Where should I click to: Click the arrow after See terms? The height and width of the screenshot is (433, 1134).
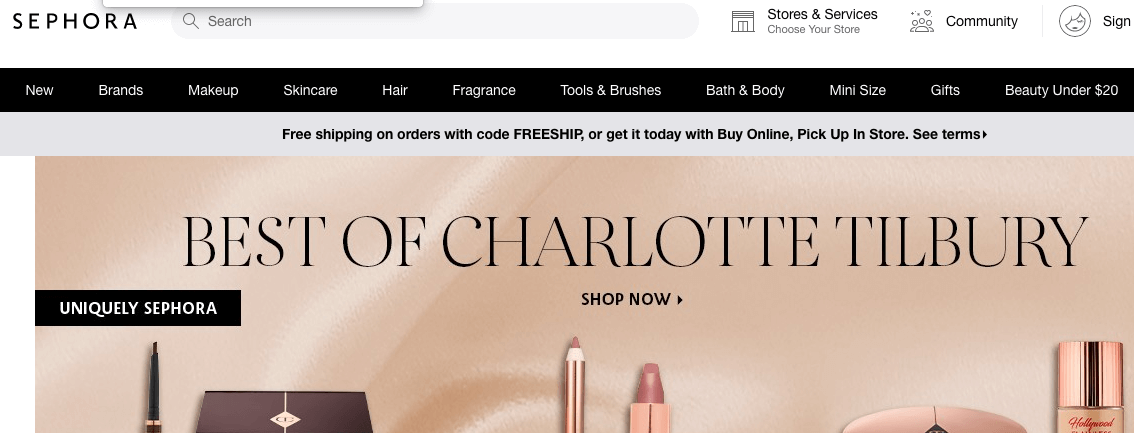click(984, 134)
